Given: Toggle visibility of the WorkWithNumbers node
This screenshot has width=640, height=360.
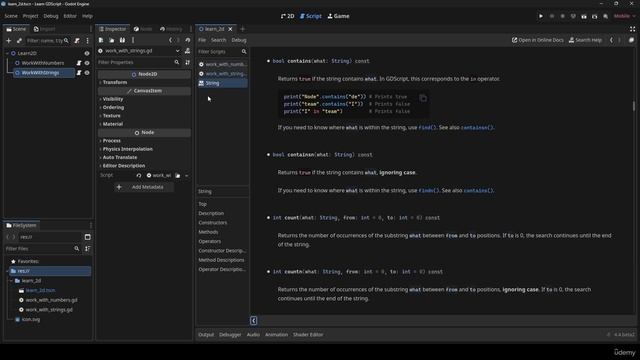Looking at the screenshot, I should point(87,63).
